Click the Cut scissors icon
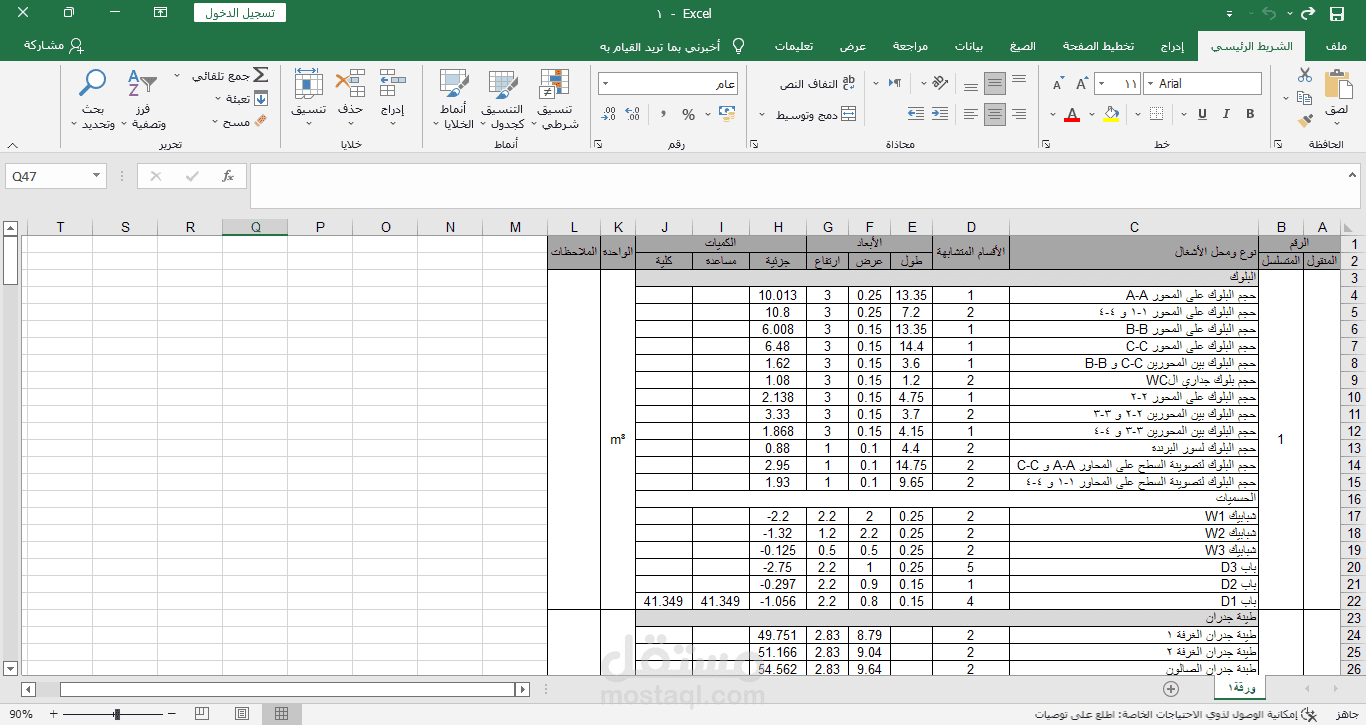Viewport: 1366px width, 725px height. [x=1304, y=75]
